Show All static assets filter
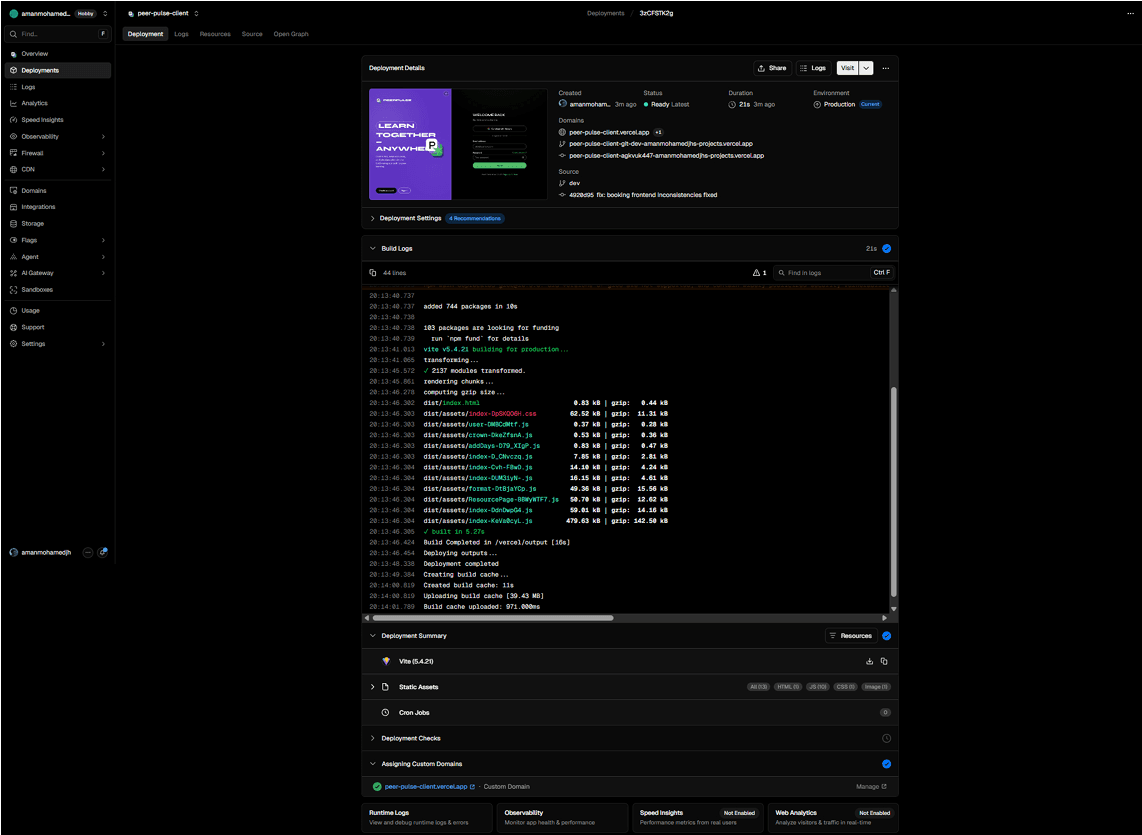This screenshot has height=835, width=1142. pos(758,687)
